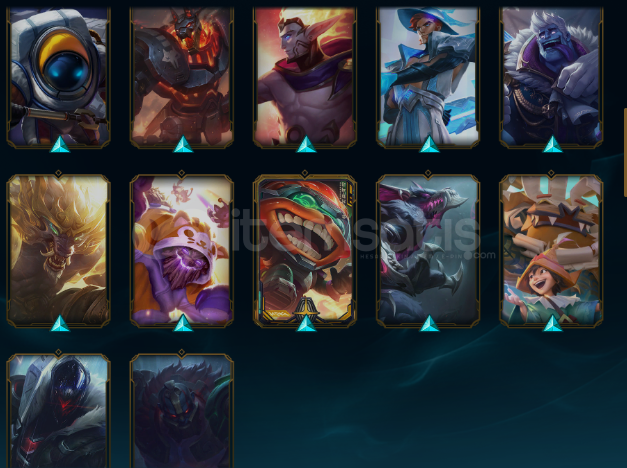The image size is (627, 468).
Task: Click blue gem under flame-haired elf skin card
Action: coord(306,144)
